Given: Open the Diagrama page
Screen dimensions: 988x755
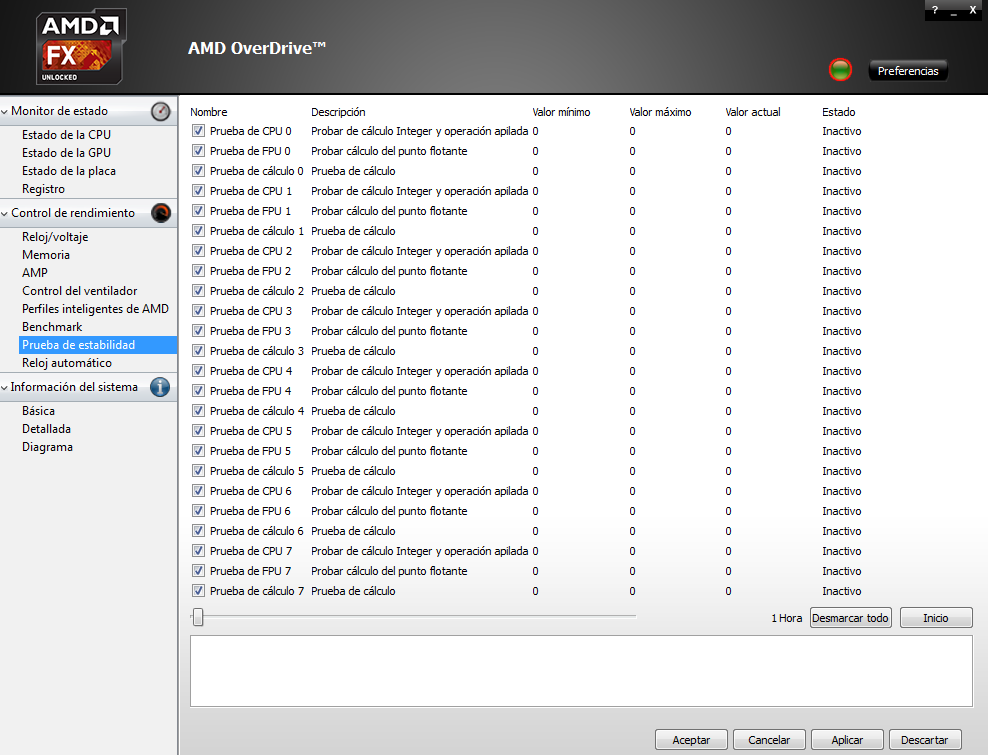Looking at the screenshot, I should coord(47,447).
